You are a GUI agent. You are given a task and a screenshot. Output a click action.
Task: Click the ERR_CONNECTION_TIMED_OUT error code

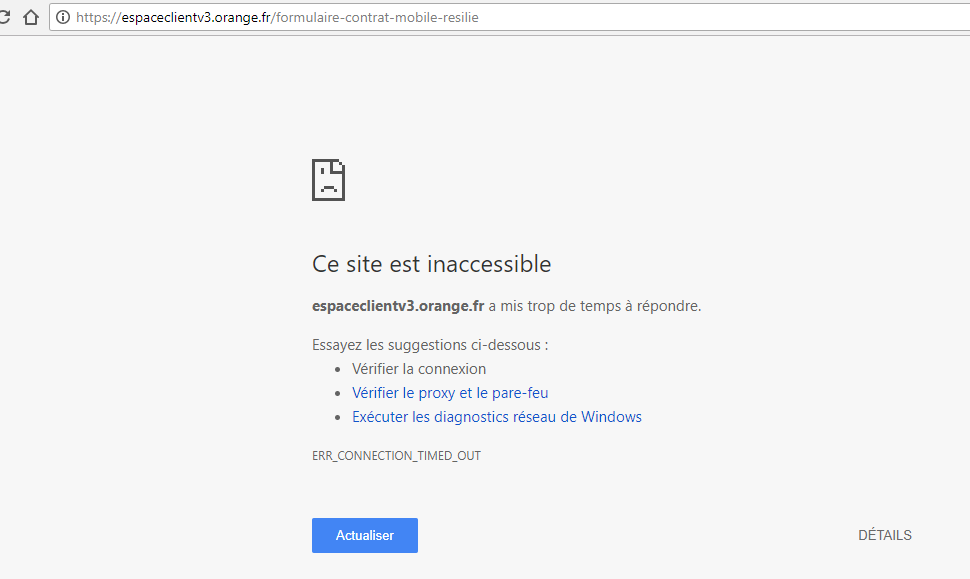(x=396, y=455)
